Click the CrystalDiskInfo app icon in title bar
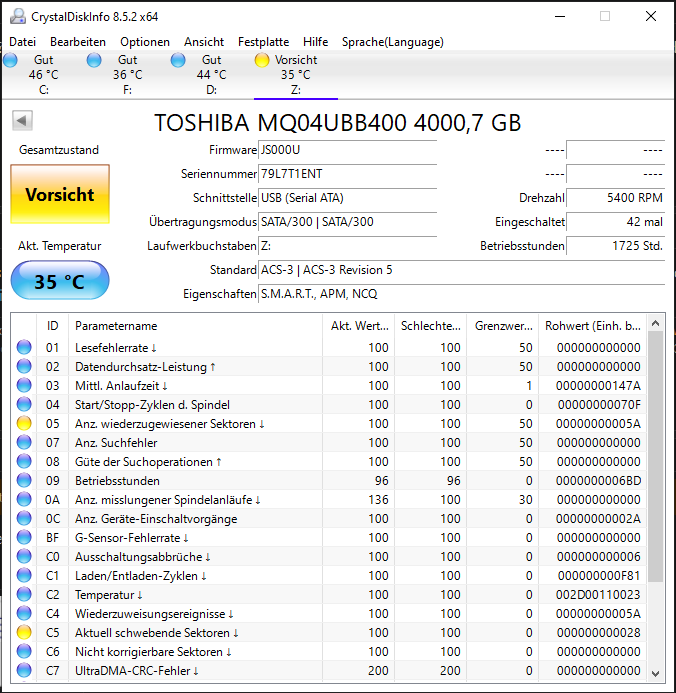 [x=18, y=16]
